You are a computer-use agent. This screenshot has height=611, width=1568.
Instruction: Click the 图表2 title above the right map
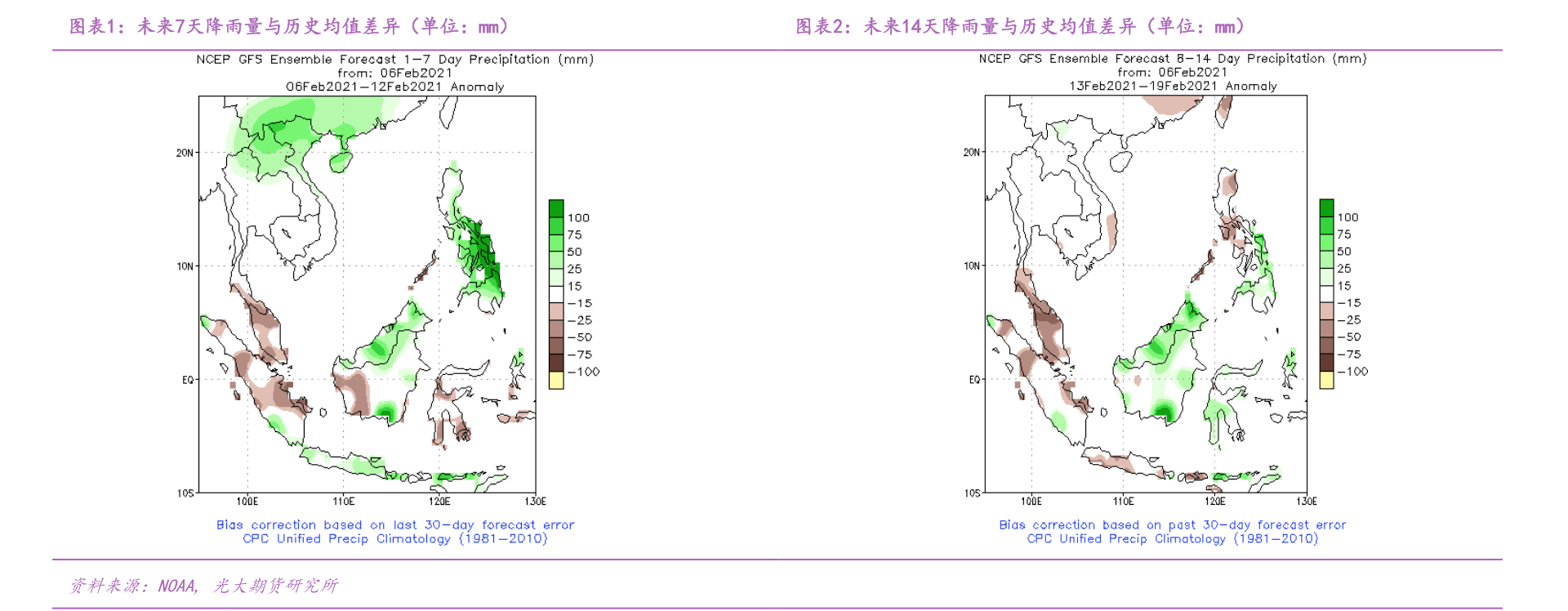(x=1020, y=26)
